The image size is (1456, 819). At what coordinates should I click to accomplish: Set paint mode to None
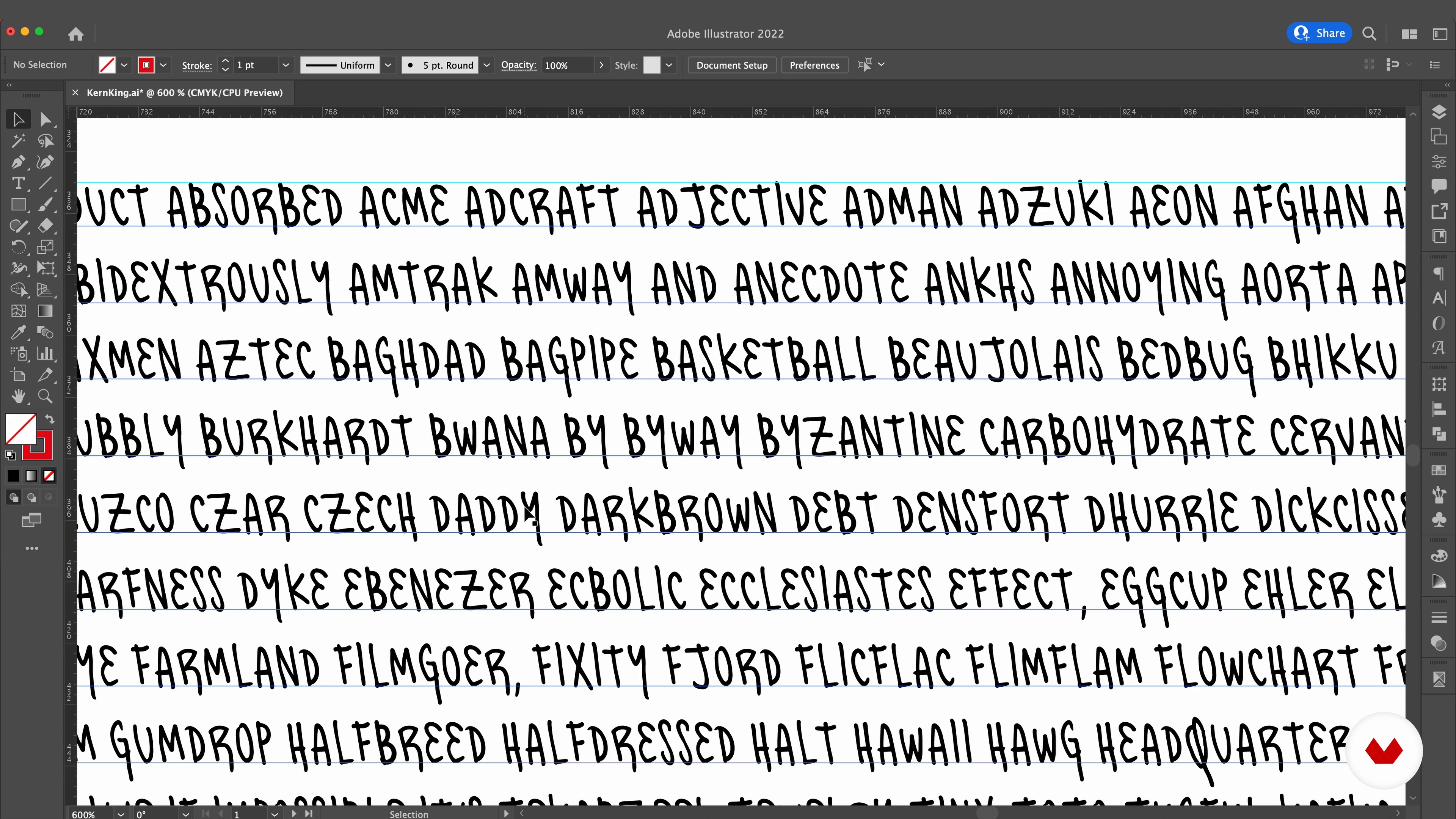(49, 476)
